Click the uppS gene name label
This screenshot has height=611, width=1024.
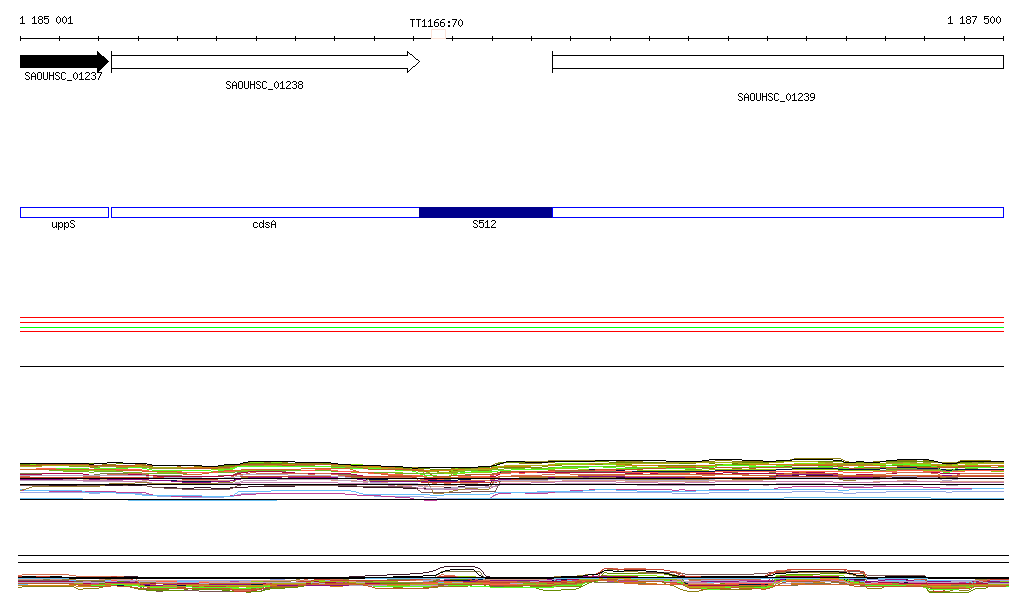coord(63,225)
